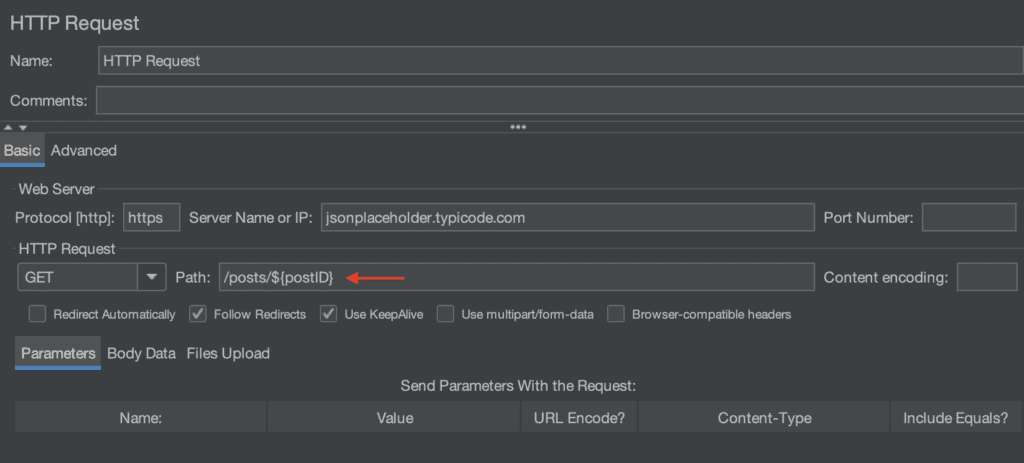
Task: Select the Parameters tab
Action: (58, 353)
